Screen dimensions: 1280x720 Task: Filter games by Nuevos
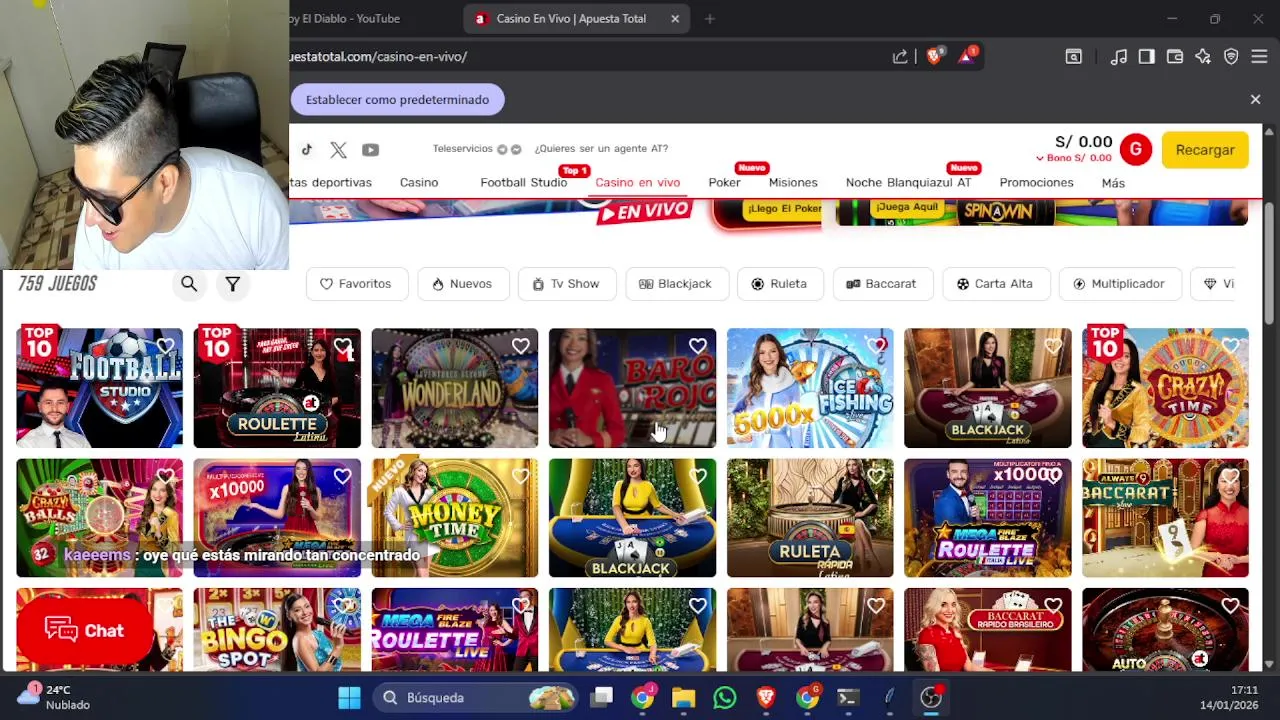pyautogui.click(x=461, y=284)
